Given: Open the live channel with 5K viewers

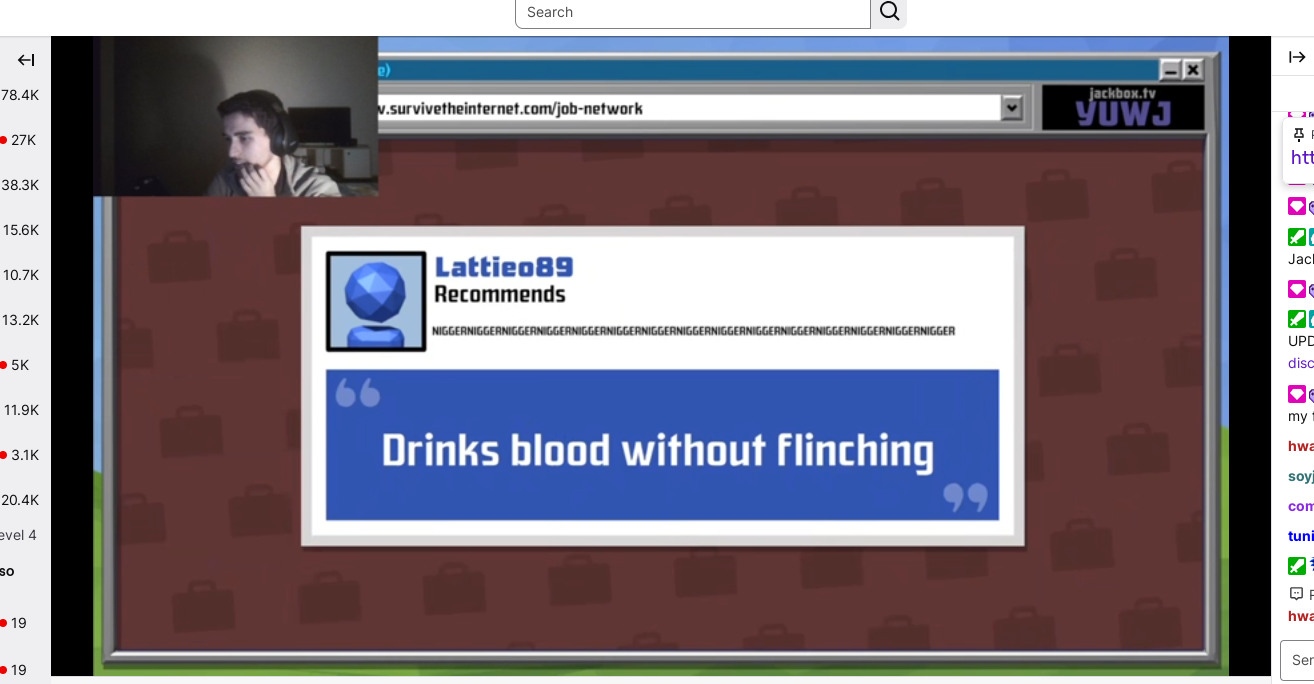Looking at the screenshot, I should 15,365.
